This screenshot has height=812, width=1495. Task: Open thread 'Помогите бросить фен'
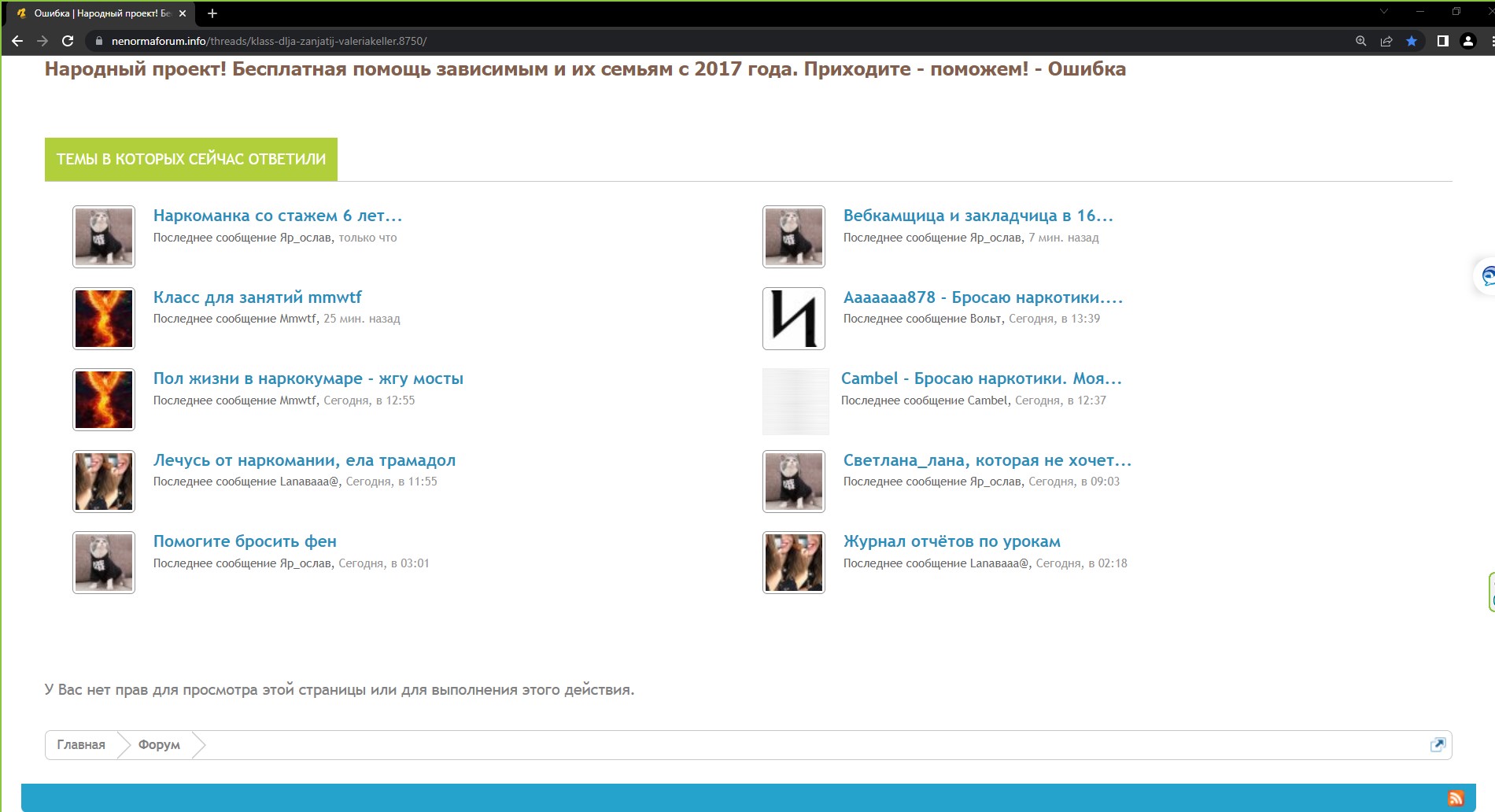[x=245, y=541]
